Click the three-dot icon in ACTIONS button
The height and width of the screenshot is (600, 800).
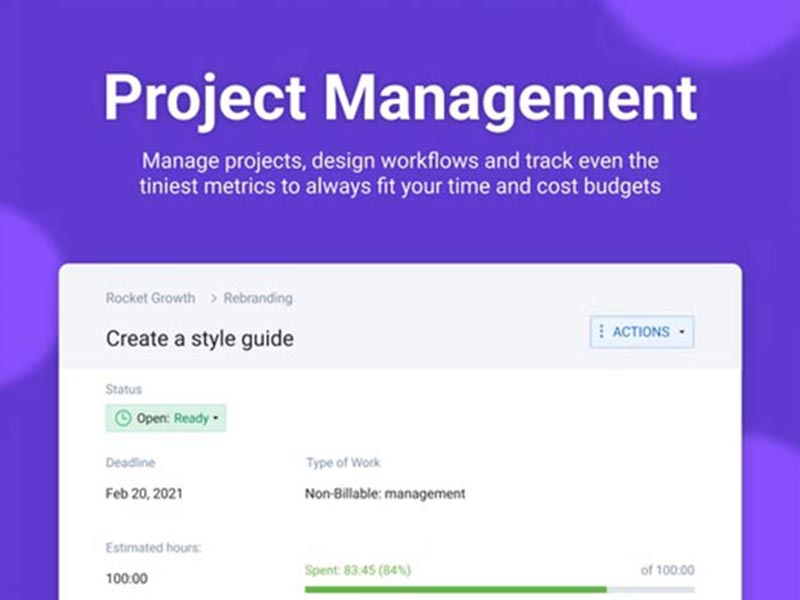(x=602, y=332)
